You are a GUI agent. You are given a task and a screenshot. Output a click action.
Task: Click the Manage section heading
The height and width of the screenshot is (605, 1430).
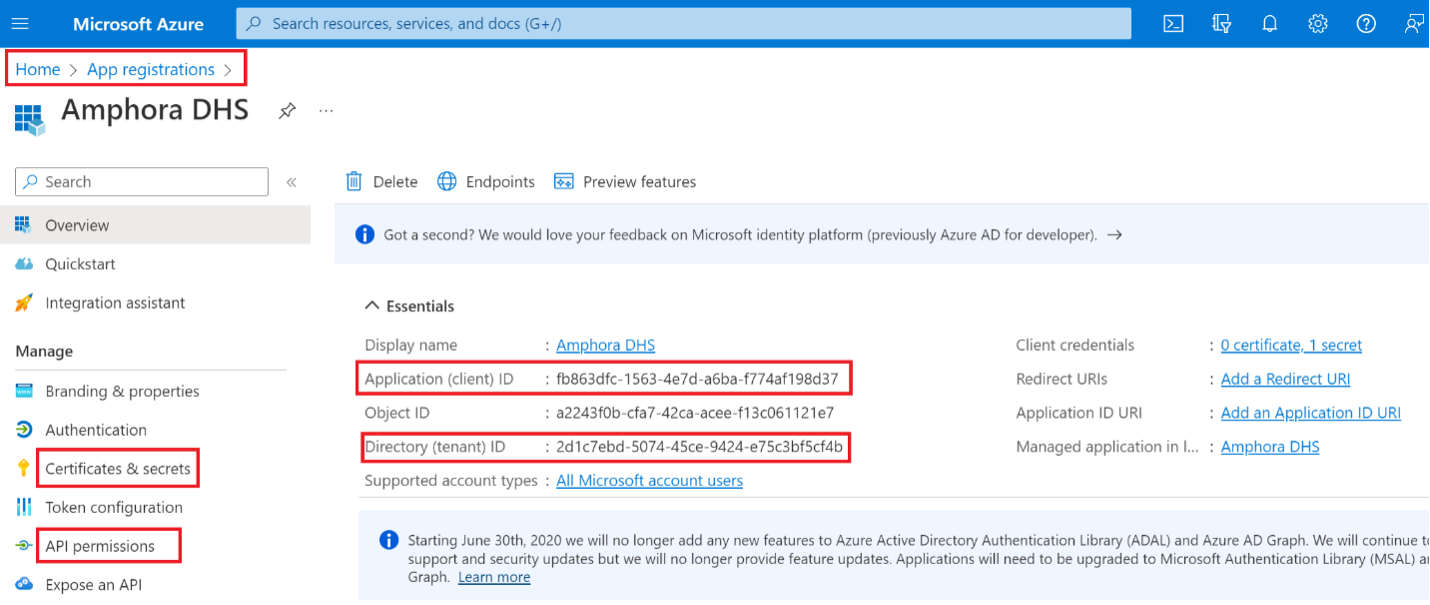point(44,351)
